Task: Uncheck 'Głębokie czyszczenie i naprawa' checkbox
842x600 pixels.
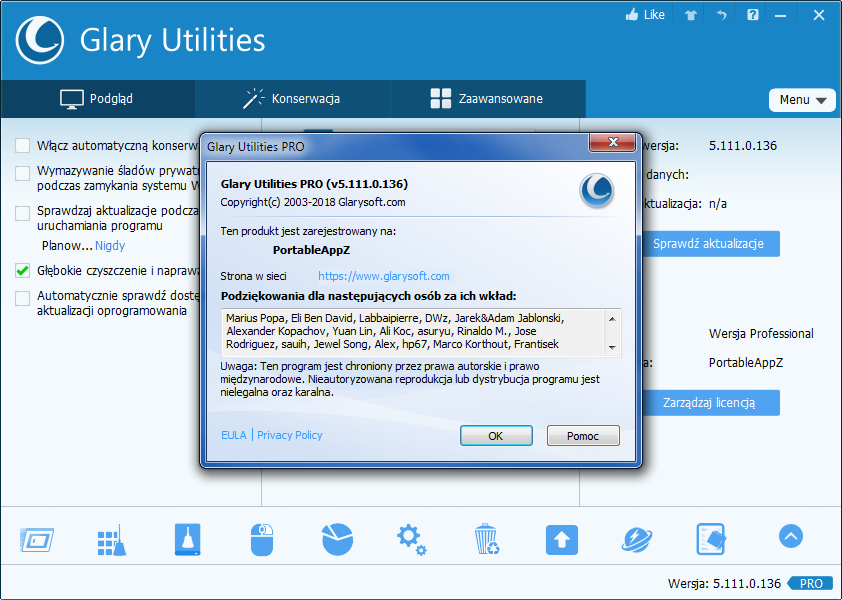Action: [23, 271]
